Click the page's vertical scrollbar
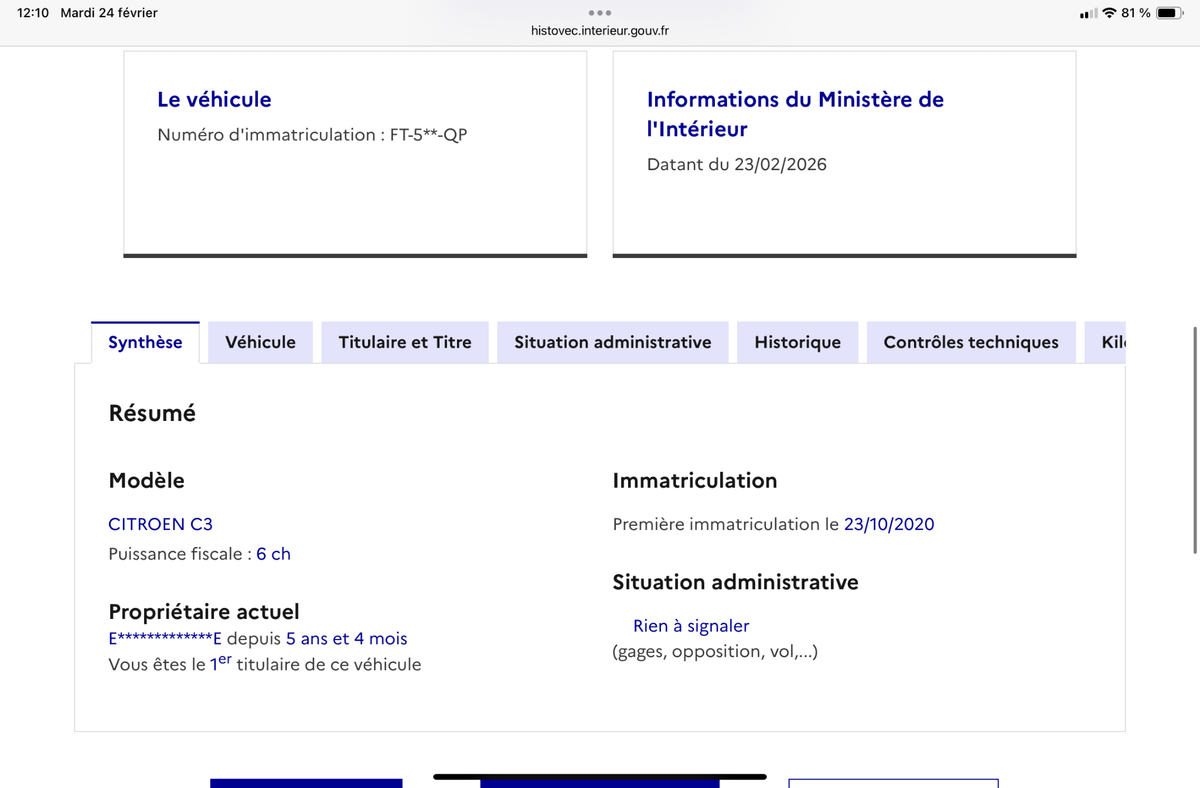Screen dimensions: 1200x788 (x=1195, y=440)
